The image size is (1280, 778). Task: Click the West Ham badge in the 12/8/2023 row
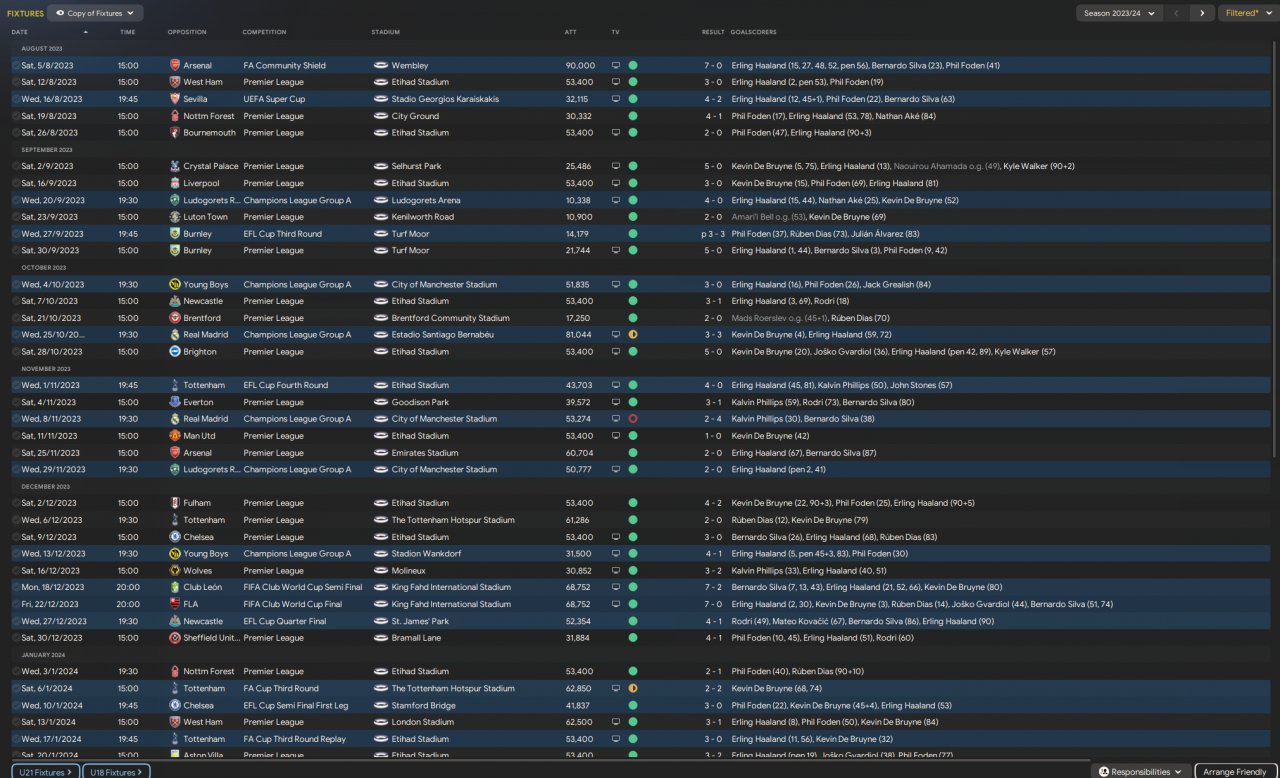[176, 82]
